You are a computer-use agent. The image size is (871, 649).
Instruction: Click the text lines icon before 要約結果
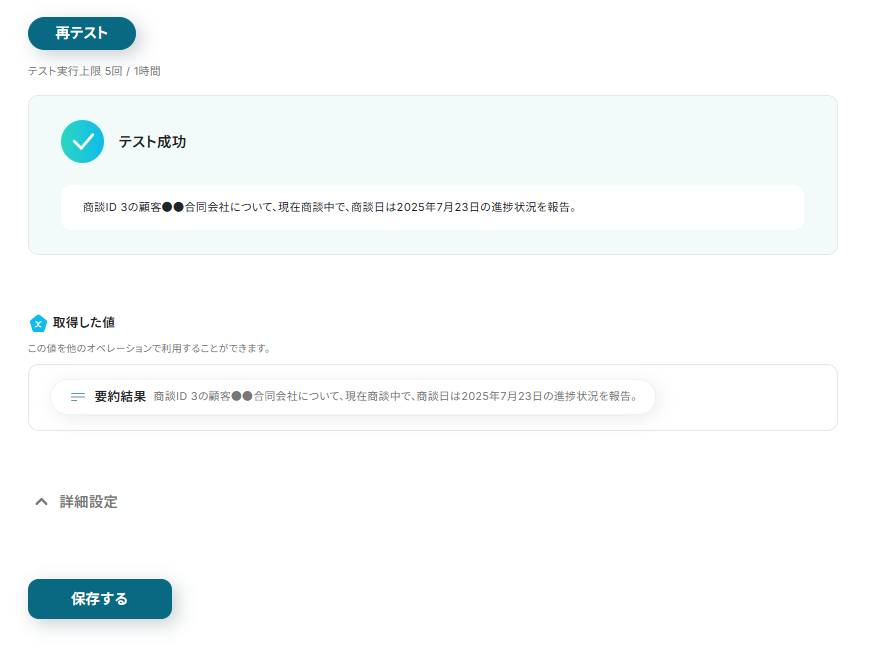pyautogui.click(x=78, y=397)
